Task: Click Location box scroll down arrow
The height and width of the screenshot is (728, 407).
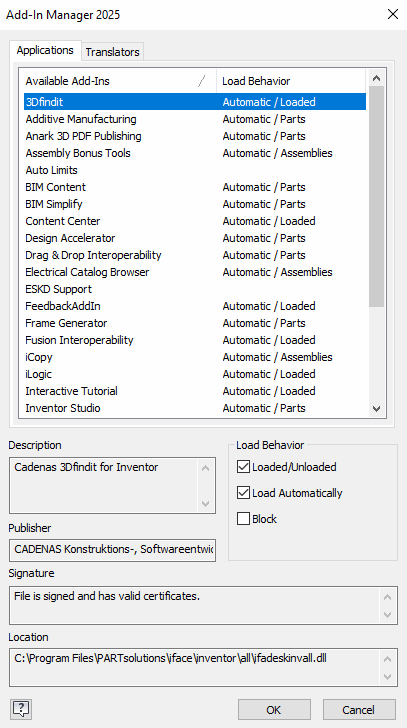Action: click(388, 676)
